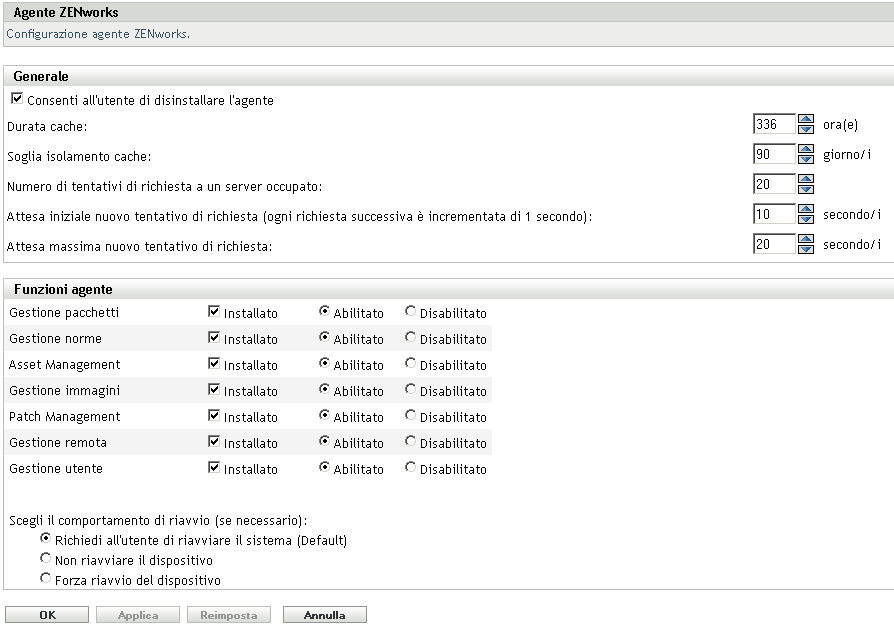Viewport: 894px width, 631px height.
Task: Click the OK button
Action: (x=47, y=616)
